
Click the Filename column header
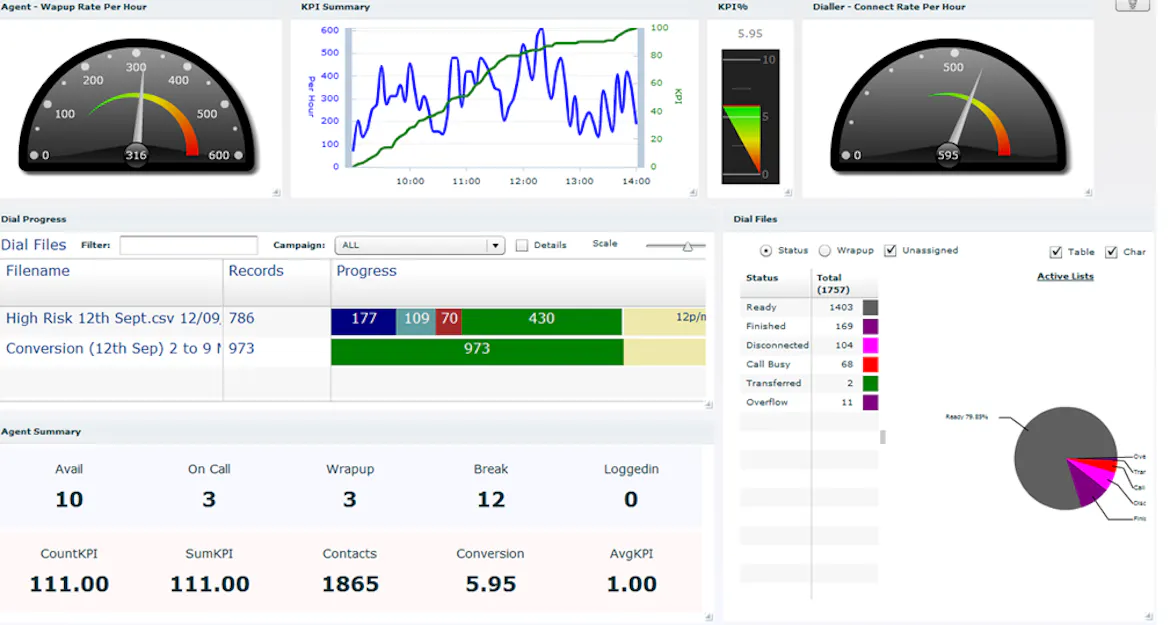coord(38,271)
